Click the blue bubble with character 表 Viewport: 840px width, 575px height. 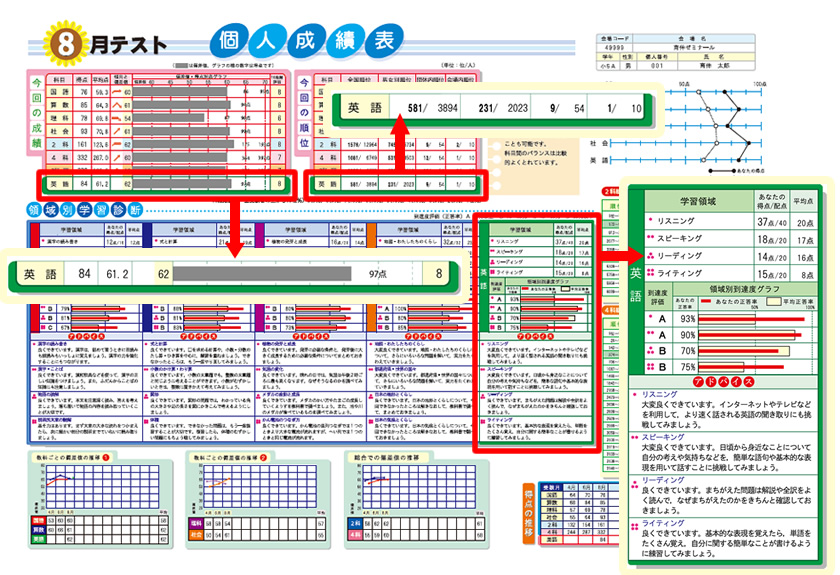click(384, 41)
